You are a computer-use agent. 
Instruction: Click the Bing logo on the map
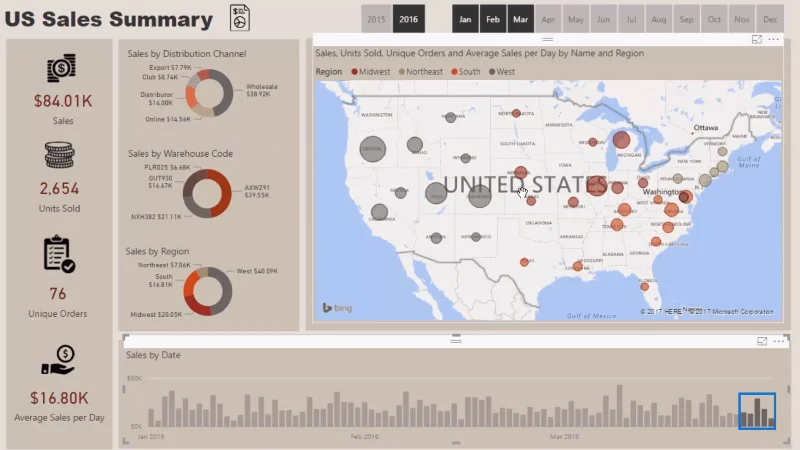pos(337,308)
